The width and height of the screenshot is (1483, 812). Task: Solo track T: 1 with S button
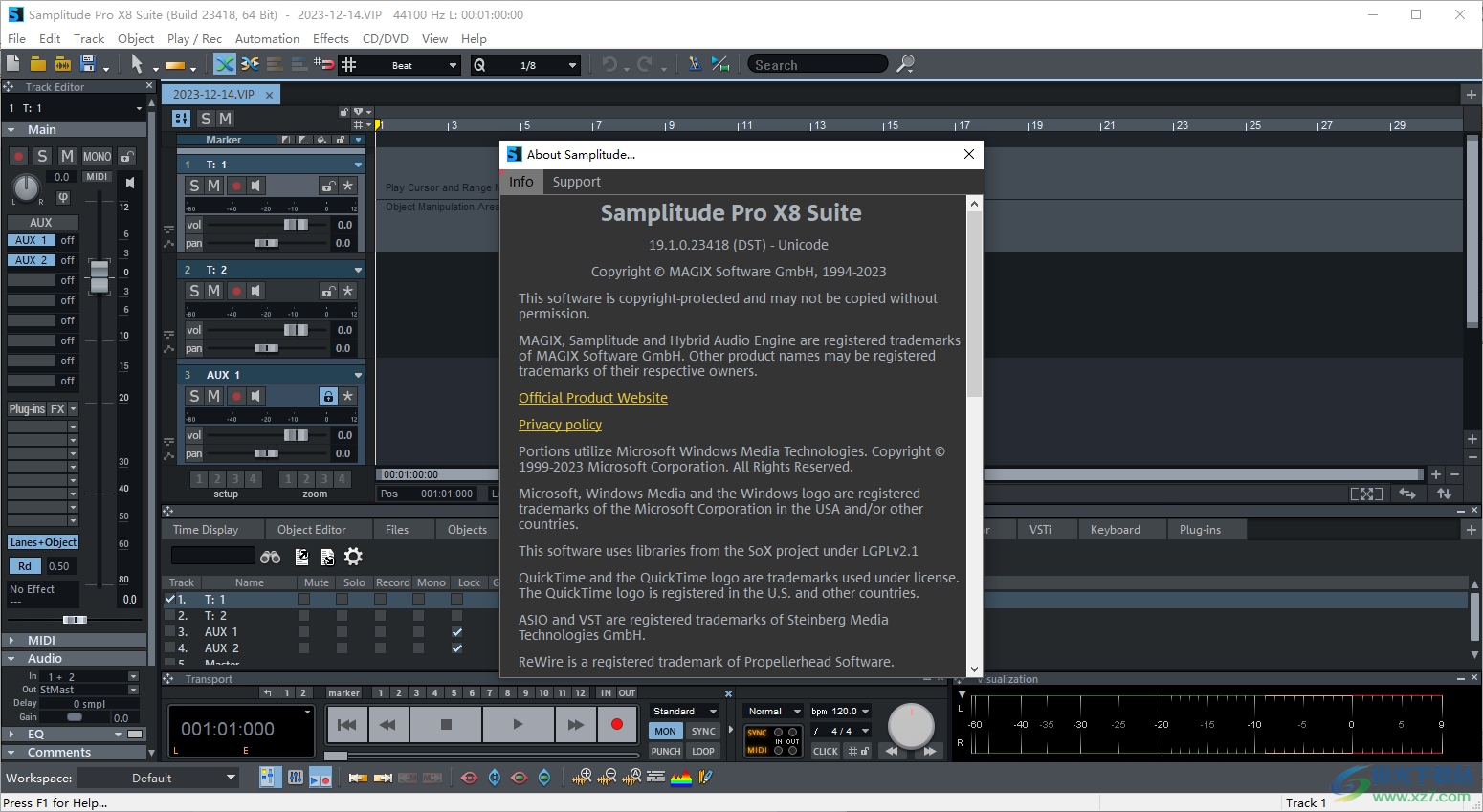point(195,186)
